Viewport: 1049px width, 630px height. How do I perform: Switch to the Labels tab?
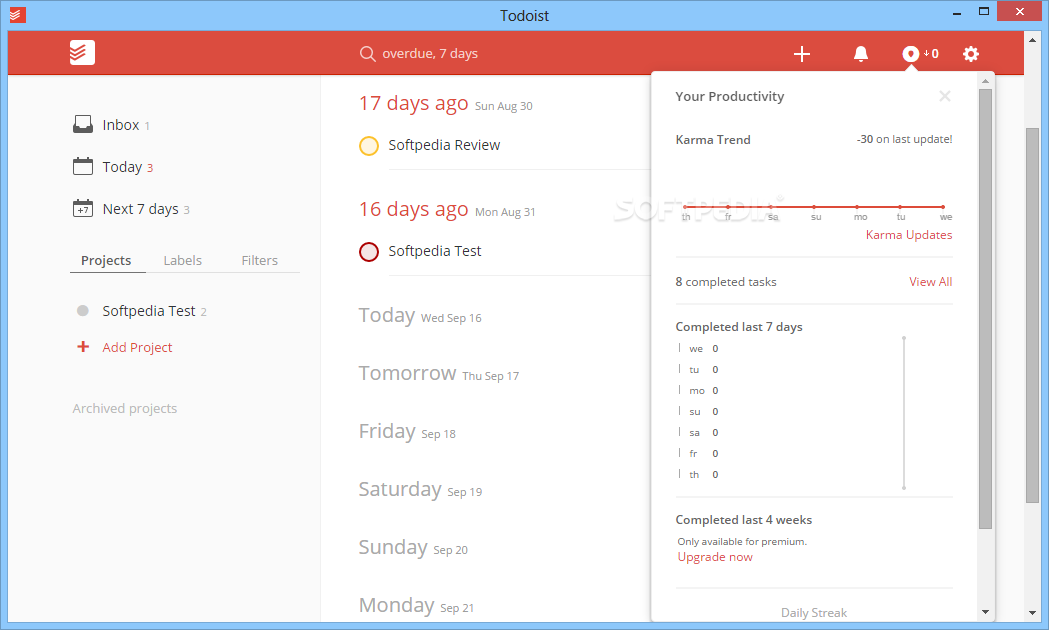183,260
